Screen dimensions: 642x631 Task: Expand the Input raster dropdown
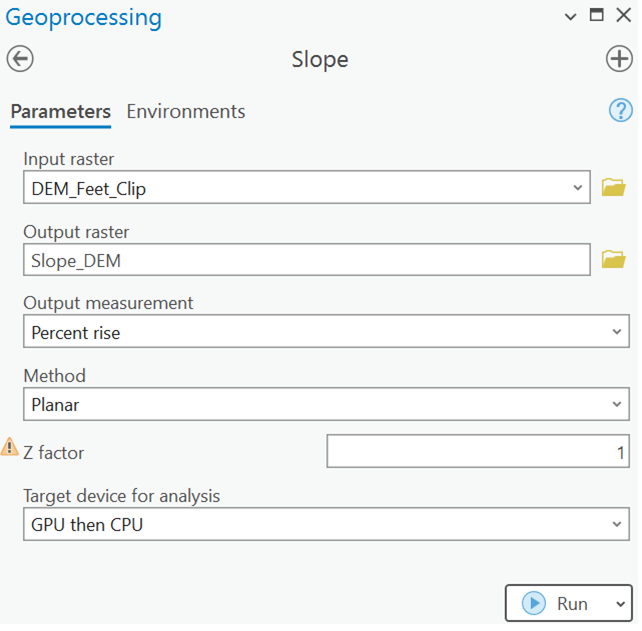click(577, 188)
